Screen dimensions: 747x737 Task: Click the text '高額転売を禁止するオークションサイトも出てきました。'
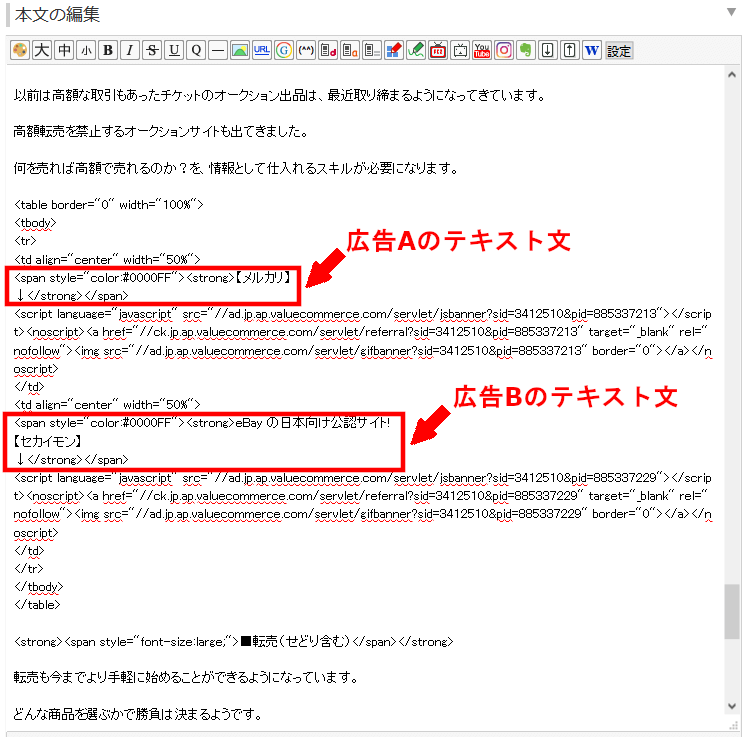(161, 131)
